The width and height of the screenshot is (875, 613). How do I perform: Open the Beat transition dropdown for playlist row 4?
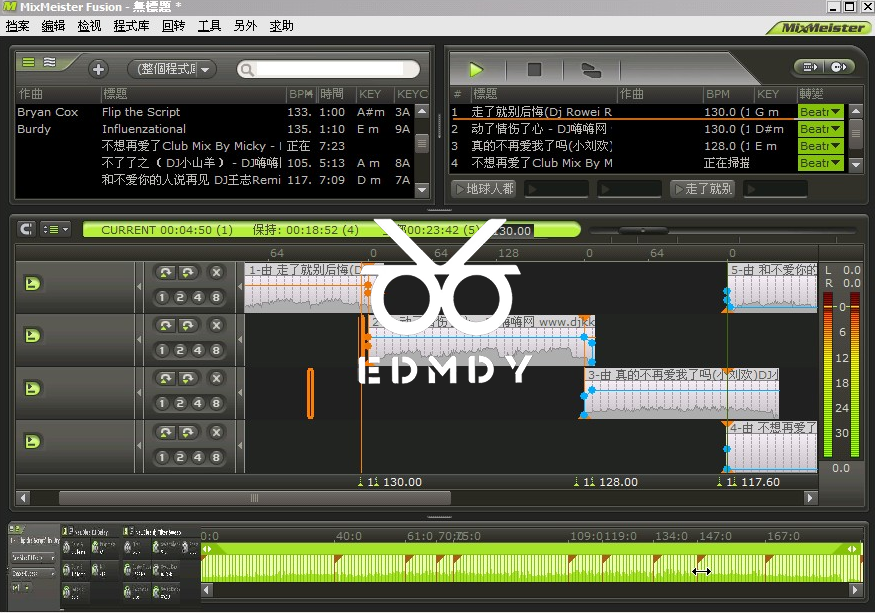[x=820, y=163]
